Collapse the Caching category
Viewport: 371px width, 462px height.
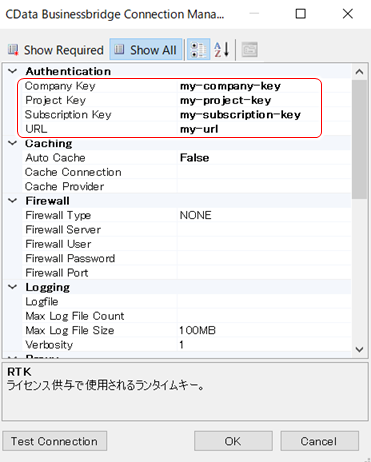13,143
